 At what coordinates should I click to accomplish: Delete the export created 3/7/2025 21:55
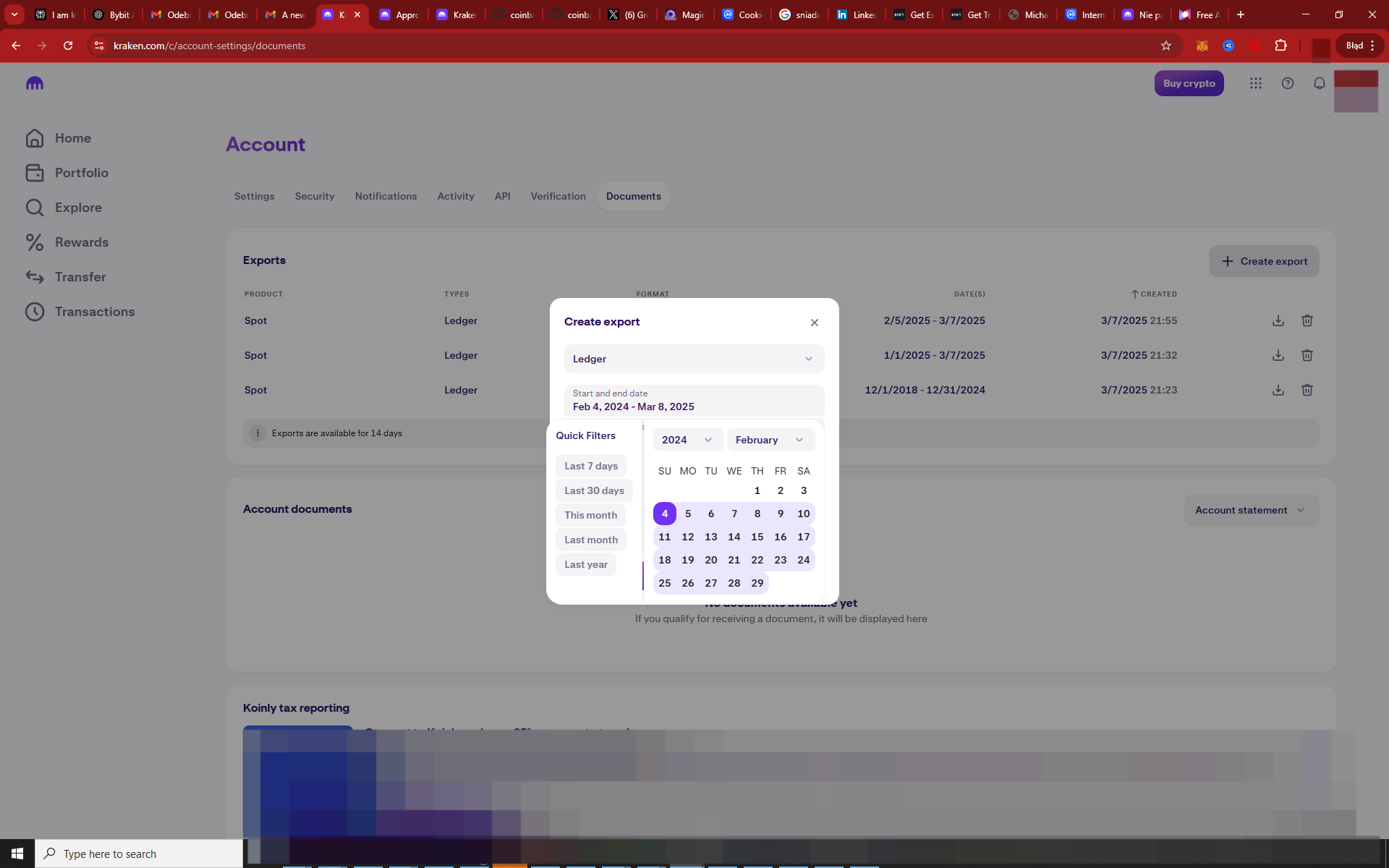[x=1307, y=320]
